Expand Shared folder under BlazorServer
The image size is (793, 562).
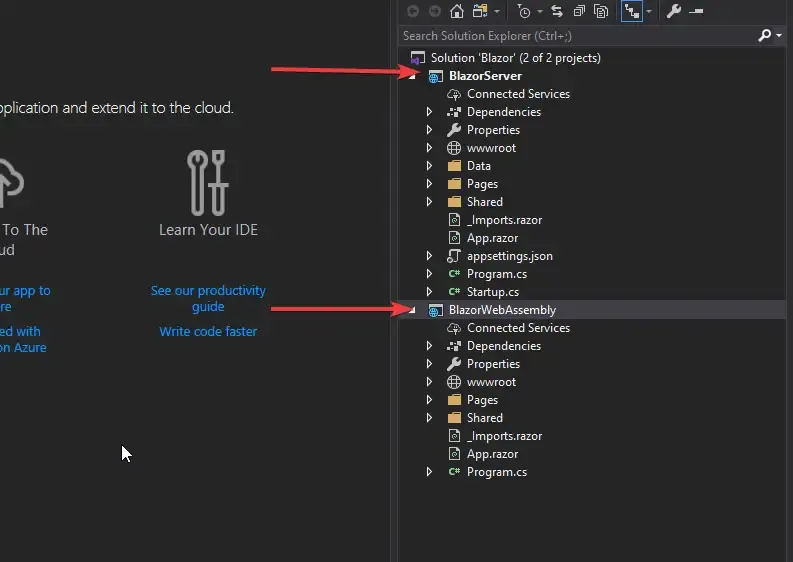429,201
